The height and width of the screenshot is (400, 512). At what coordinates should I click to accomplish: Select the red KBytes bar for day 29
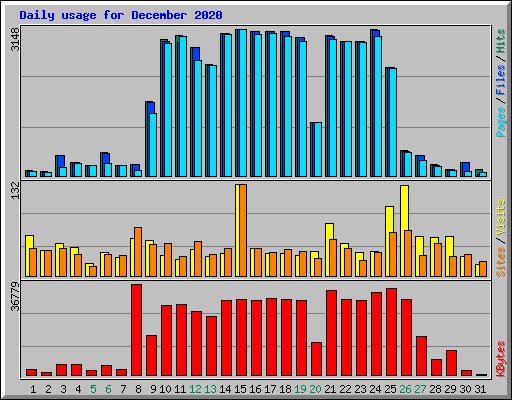pyautogui.click(x=451, y=363)
